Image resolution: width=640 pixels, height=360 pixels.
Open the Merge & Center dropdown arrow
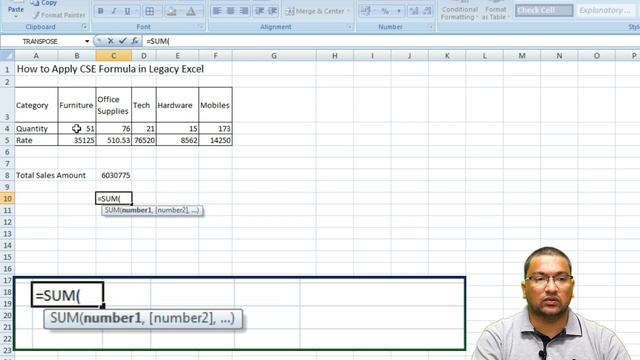pyautogui.click(x=348, y=11)
